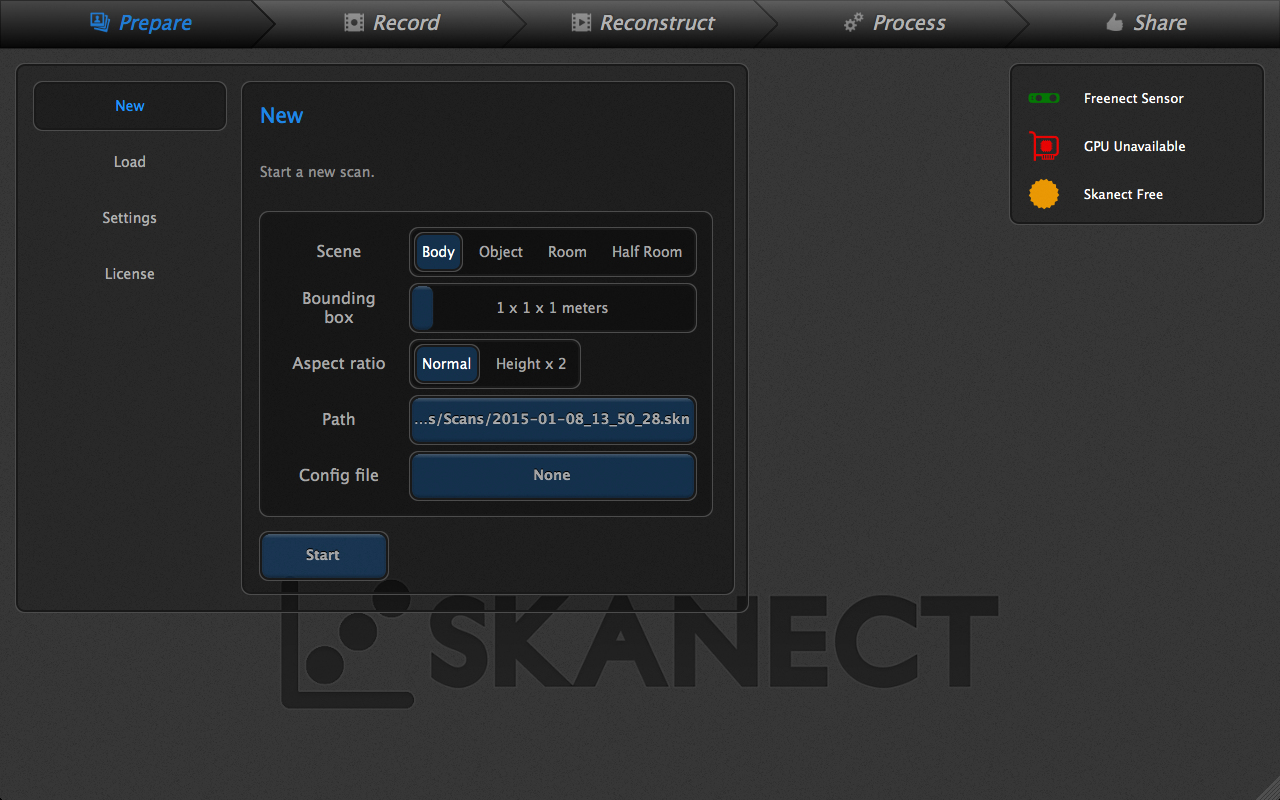Click the Bounding box size slider
The width and height of the screenshot is (1280, 800).
click(x=552, y=308)
